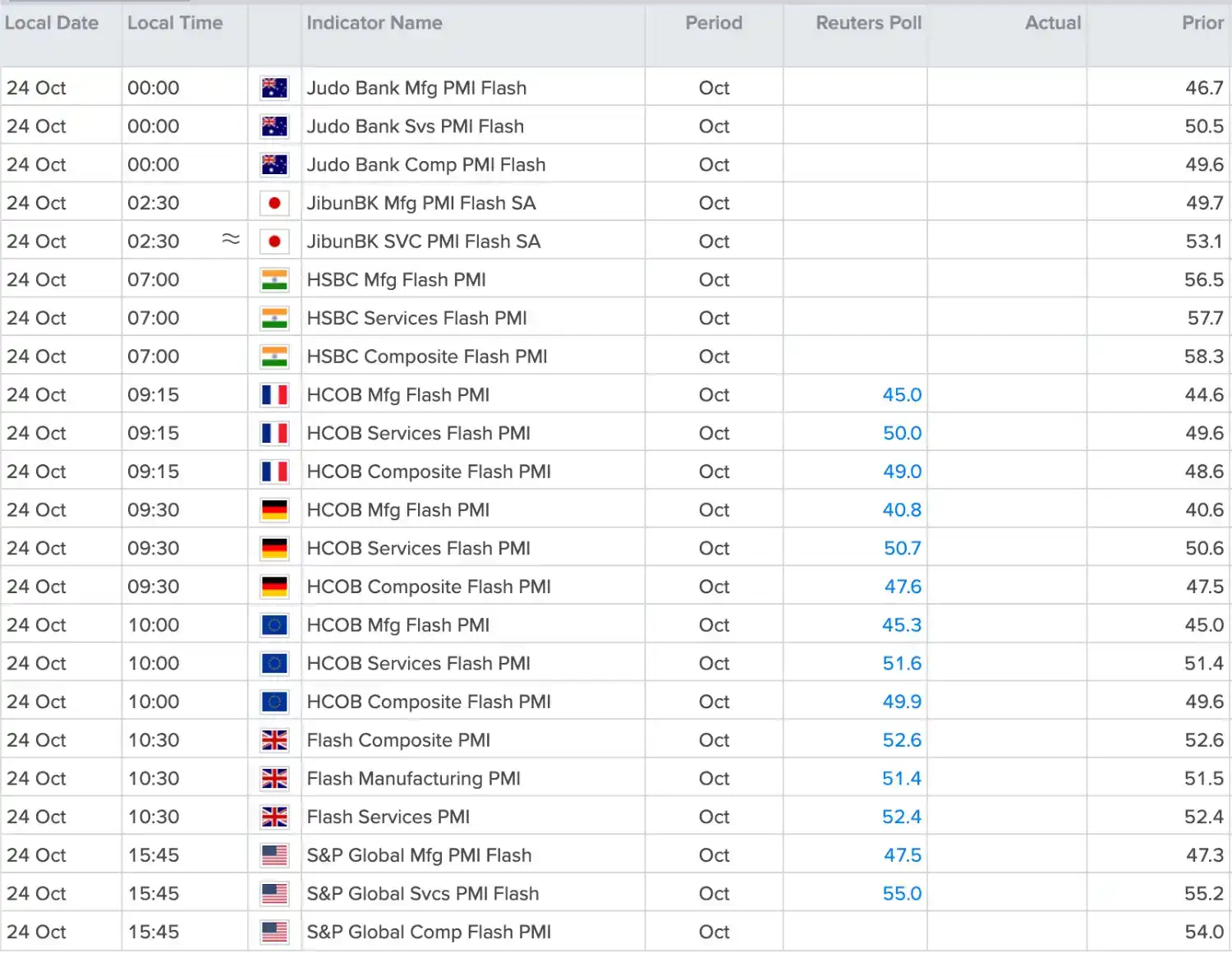Click the Germany flag in the 09:30 HCOB Composite row
The width and height of the screenshot is (1232, 953).
coord(274,587)
